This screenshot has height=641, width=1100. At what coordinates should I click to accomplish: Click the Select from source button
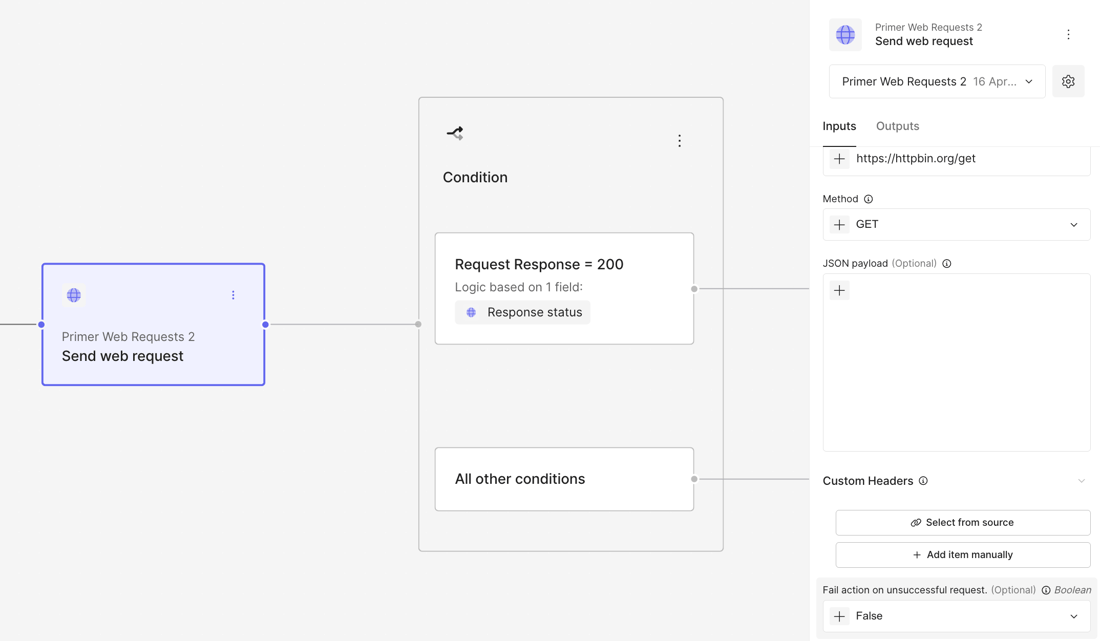pyautogui.click(x=962, y=522)
